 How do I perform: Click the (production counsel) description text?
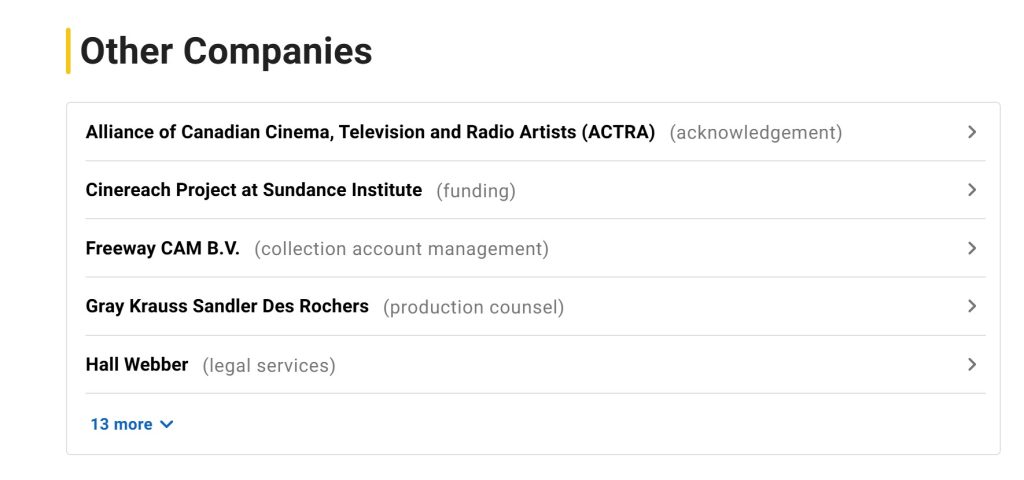473,307
